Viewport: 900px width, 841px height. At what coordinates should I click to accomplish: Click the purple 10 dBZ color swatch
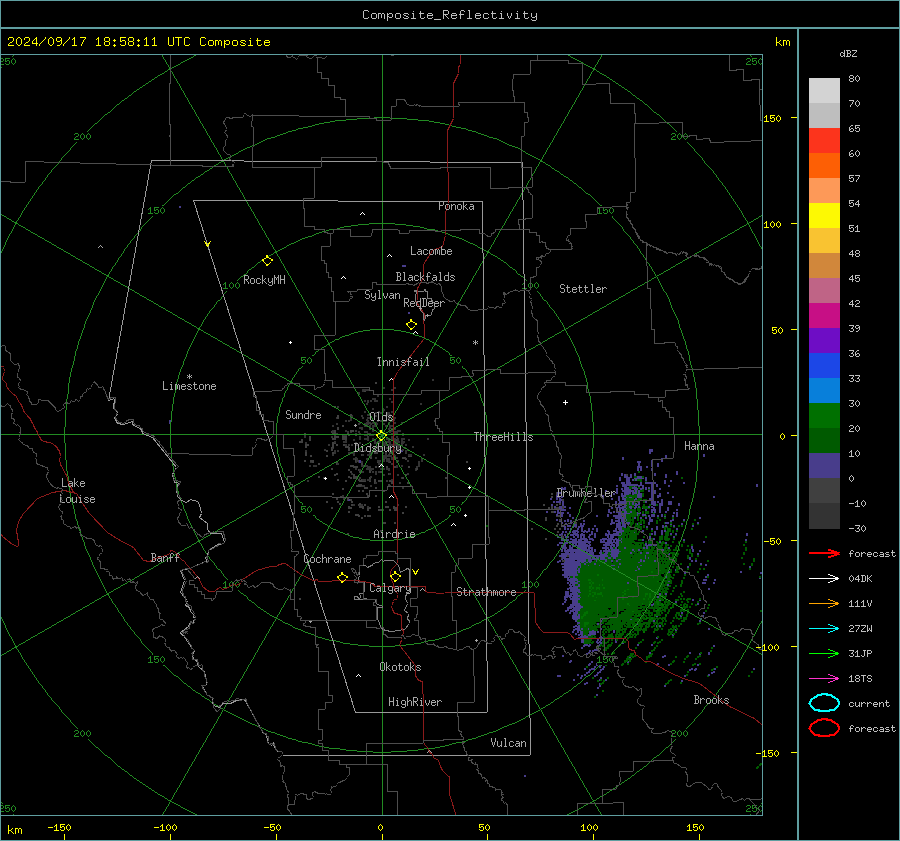(x=824, y=466)
